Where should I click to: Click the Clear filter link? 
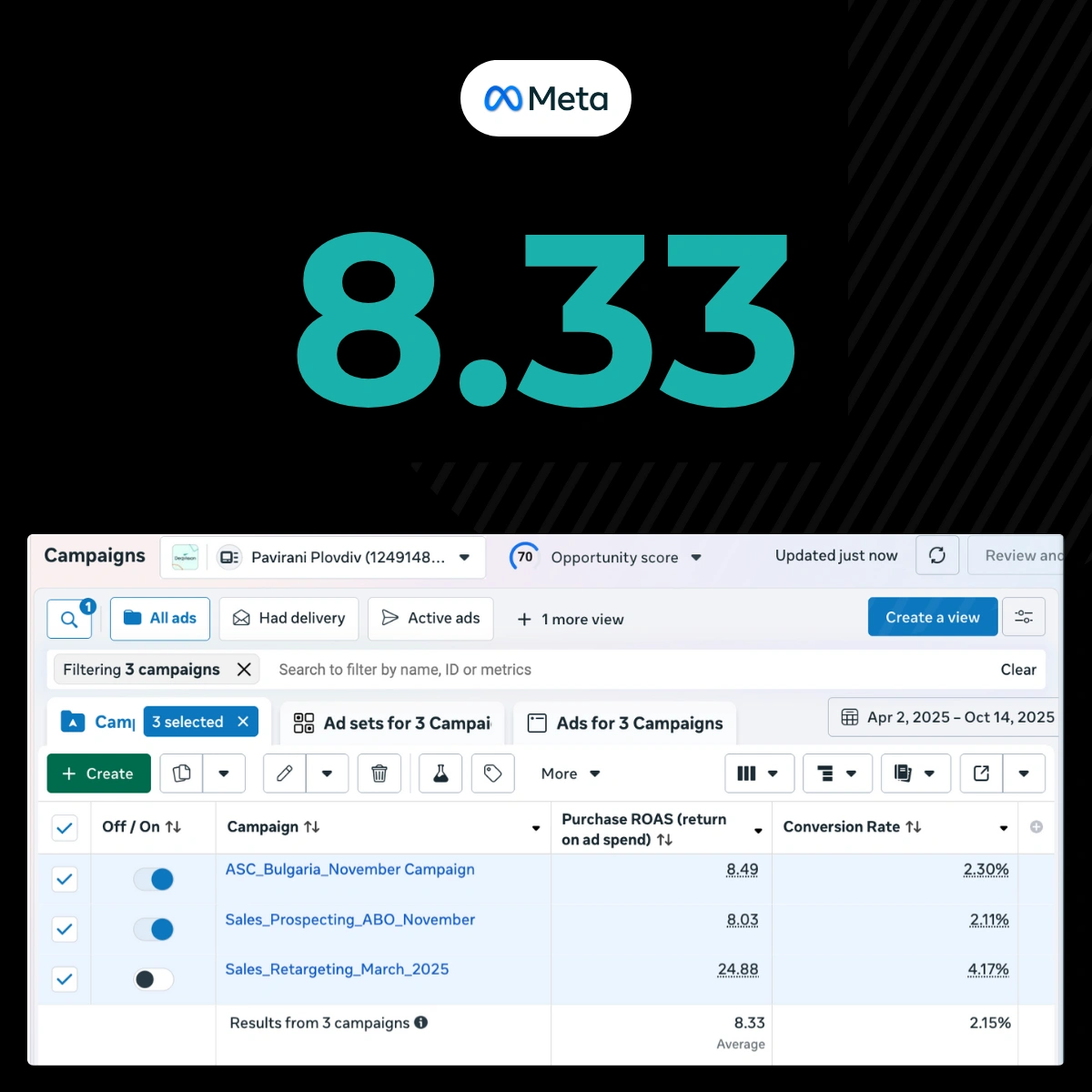coord(1018,670)
